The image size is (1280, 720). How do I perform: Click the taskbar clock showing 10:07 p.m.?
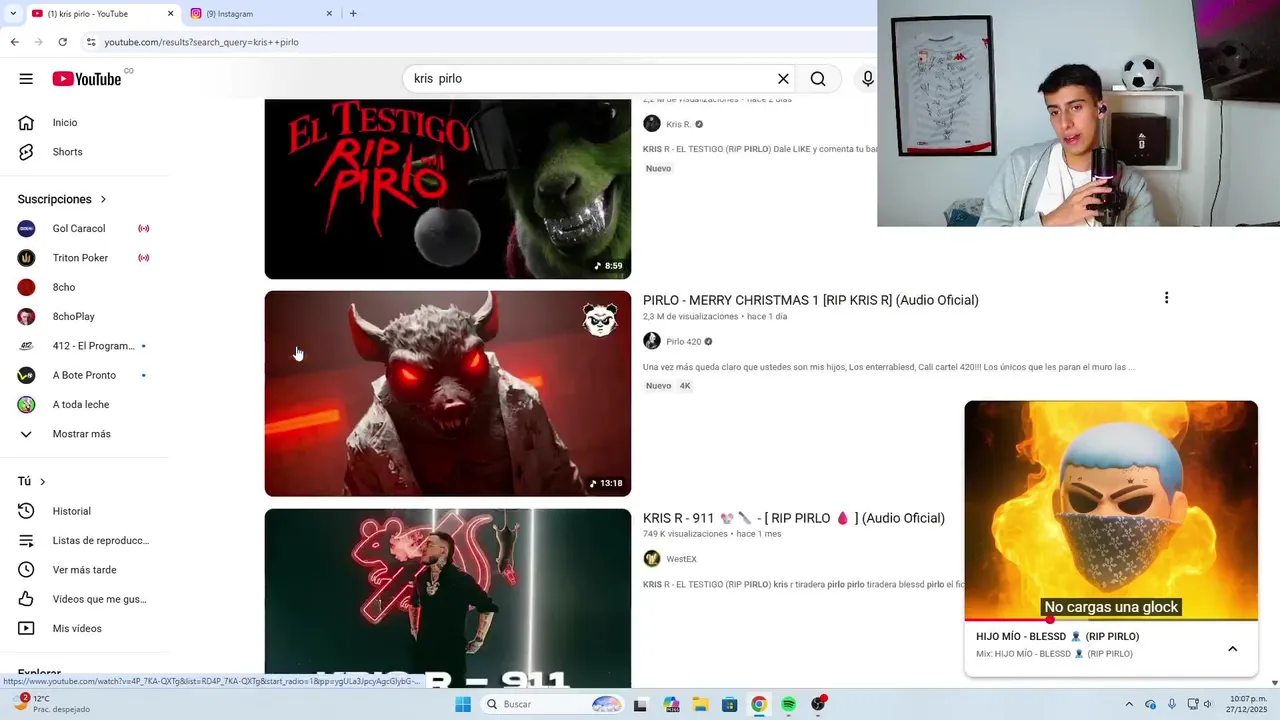1246,704
